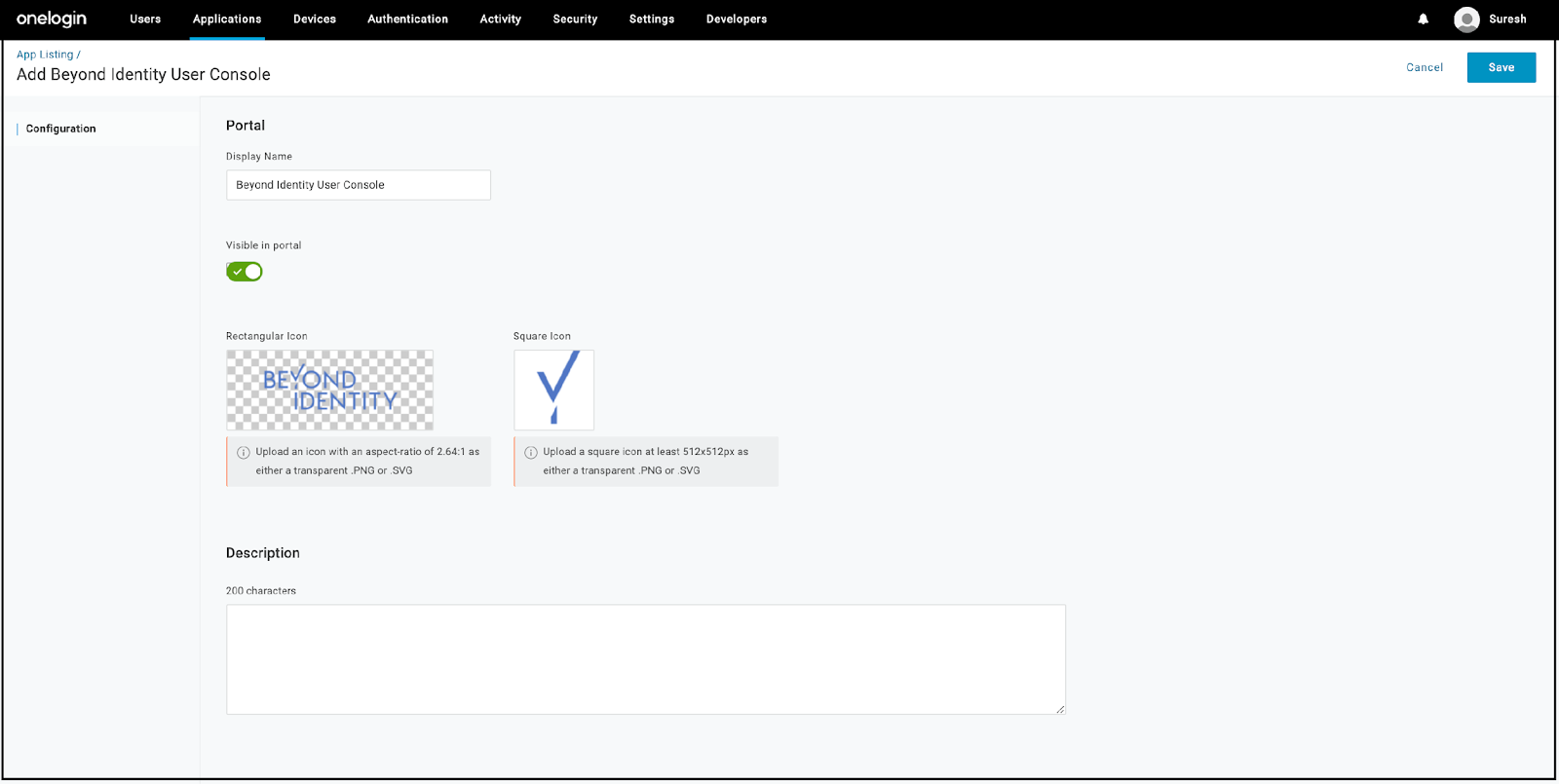Toggle Visible in portal switch
This screenshot has width=1559, height=784.
pos(245,272)
